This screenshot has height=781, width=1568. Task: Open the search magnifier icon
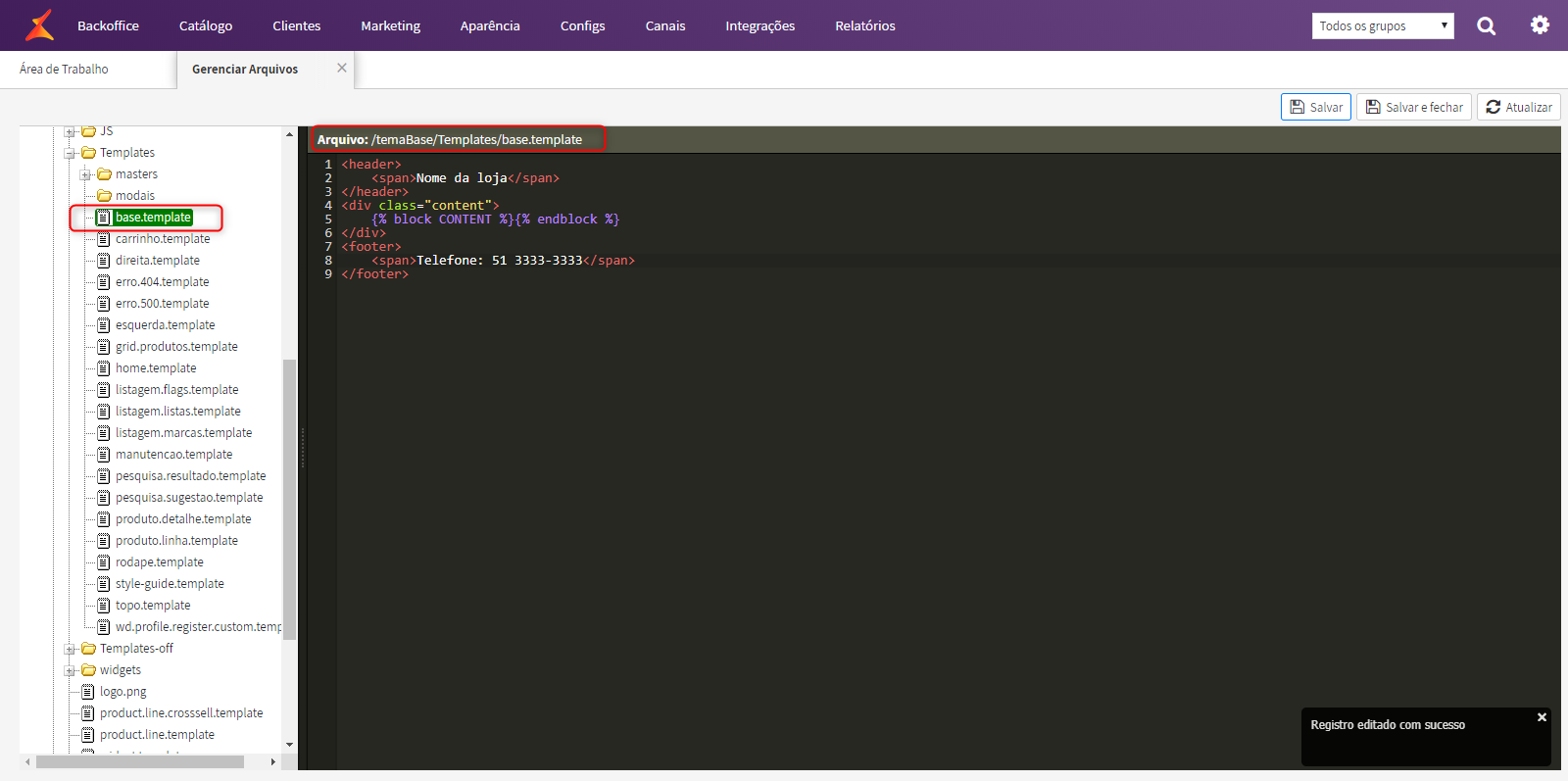(x=1487, y=26)
